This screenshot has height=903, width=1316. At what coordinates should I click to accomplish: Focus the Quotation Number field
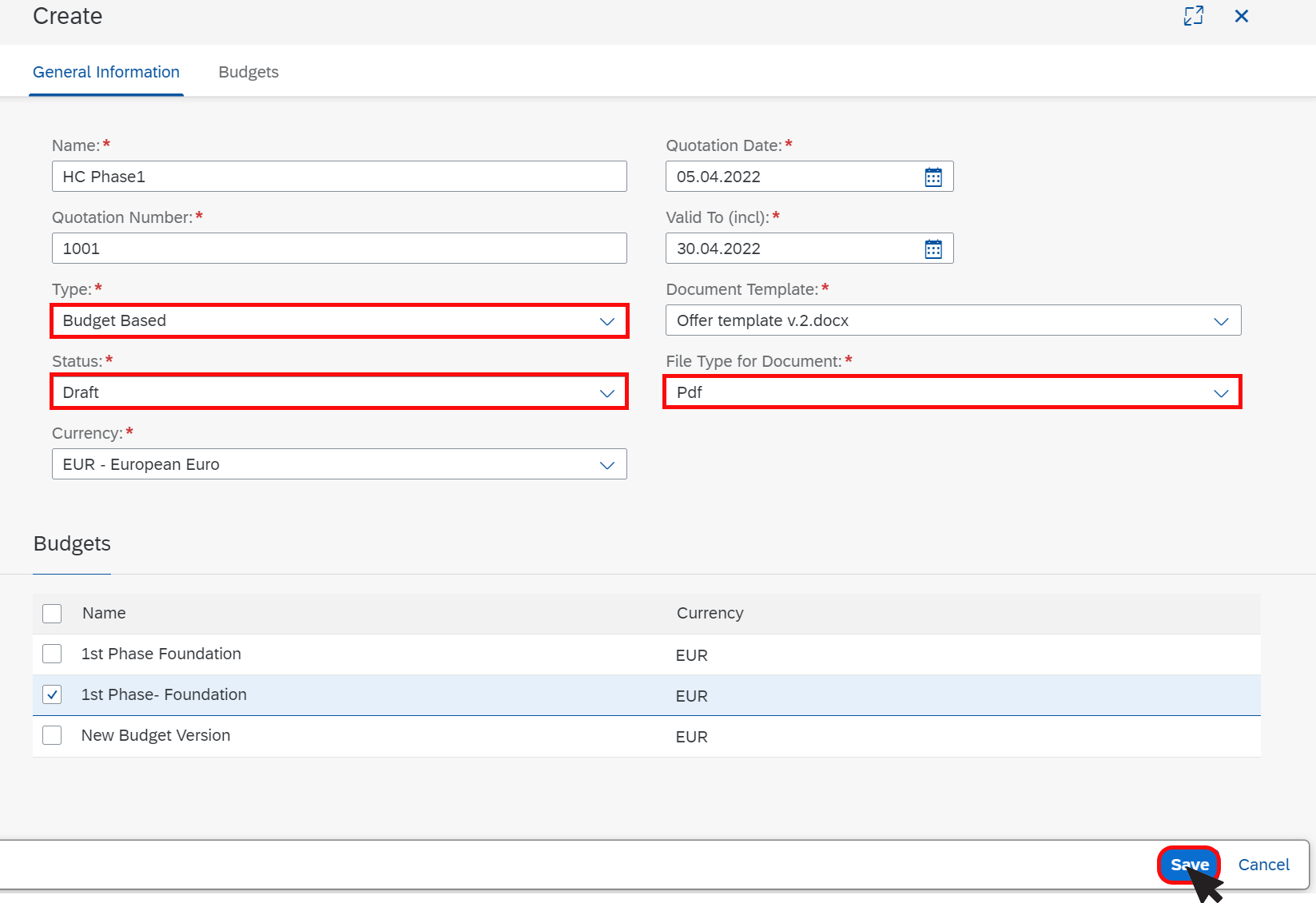tap(340, 249)
